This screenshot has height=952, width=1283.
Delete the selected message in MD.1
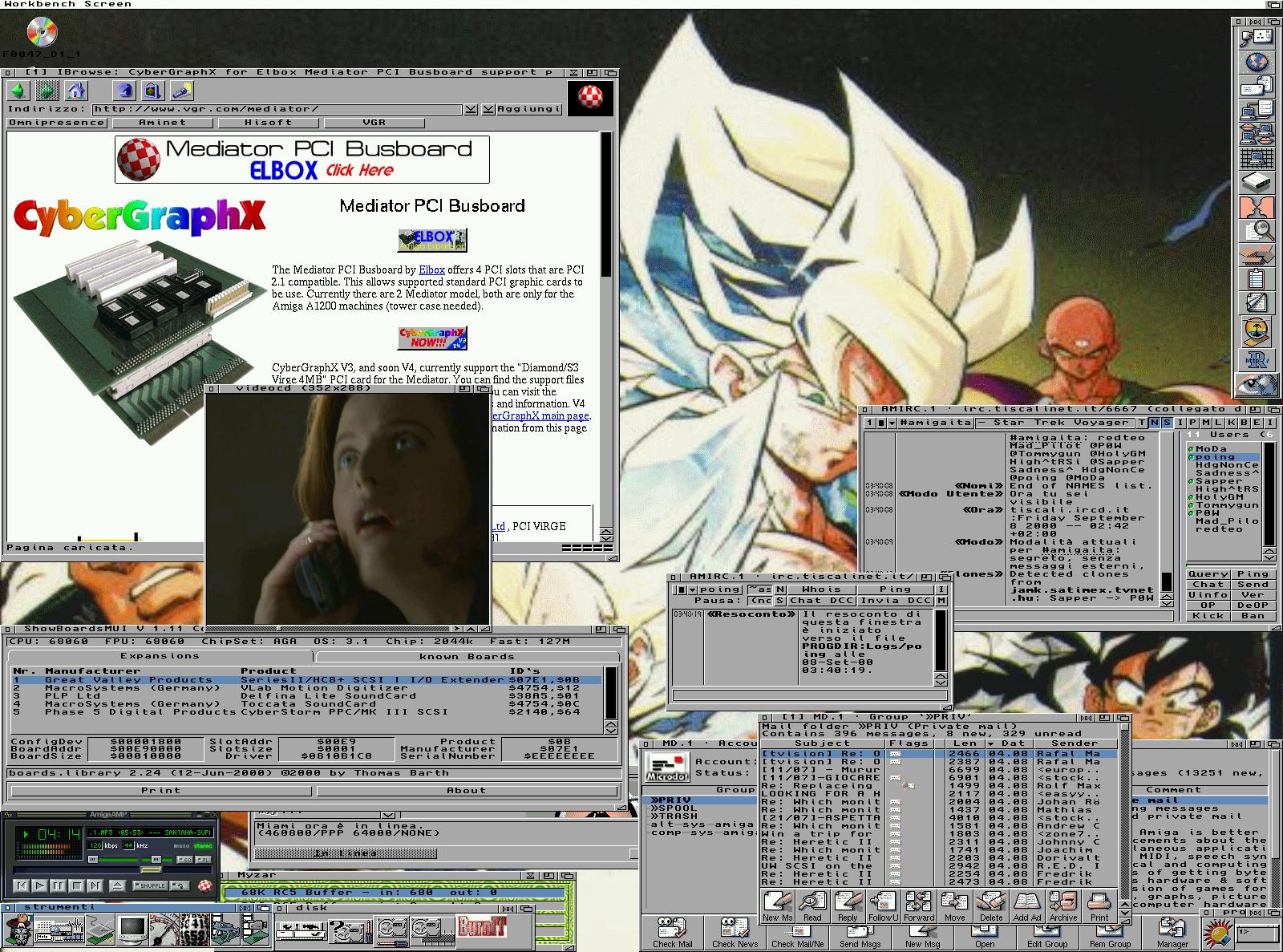[x=990, y=906]
